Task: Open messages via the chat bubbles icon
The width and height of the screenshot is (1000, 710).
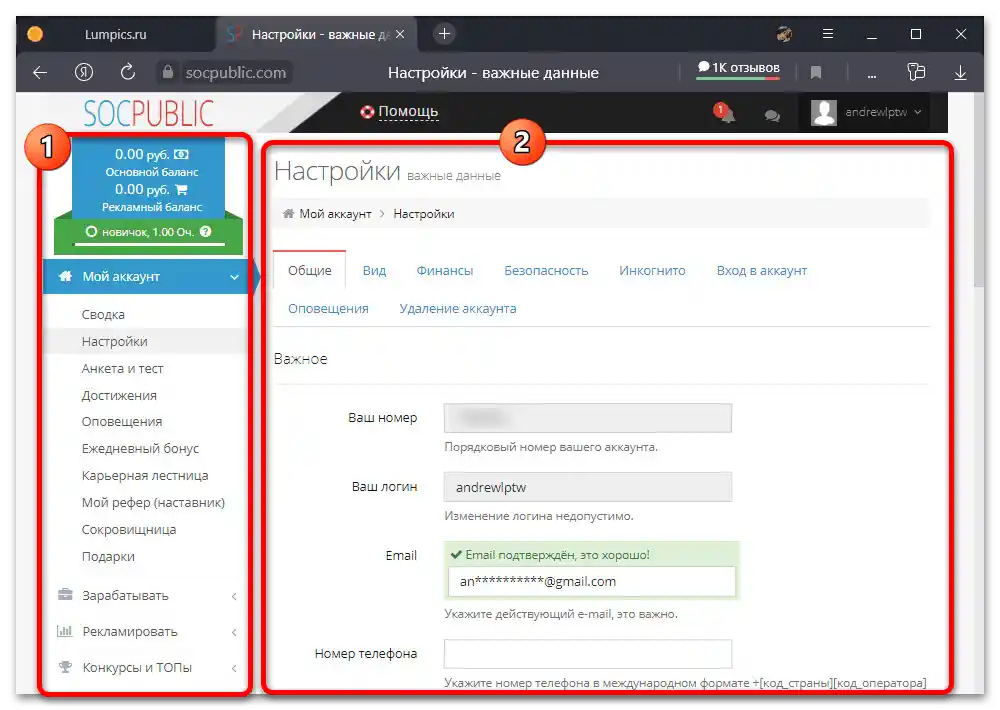Action: pos(772,115)
